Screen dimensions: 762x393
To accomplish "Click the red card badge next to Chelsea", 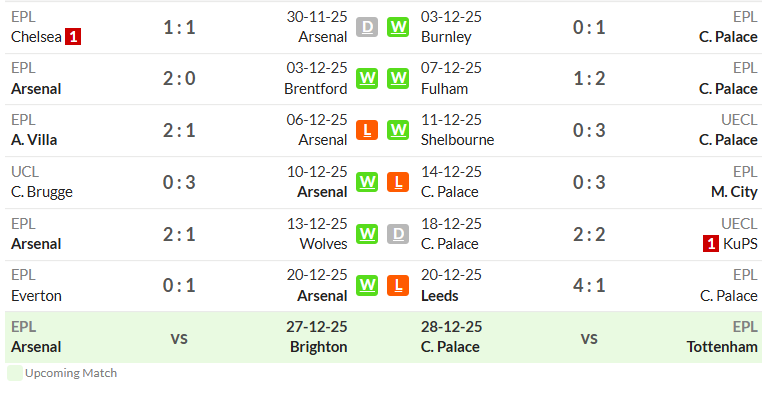I will 73,37.
